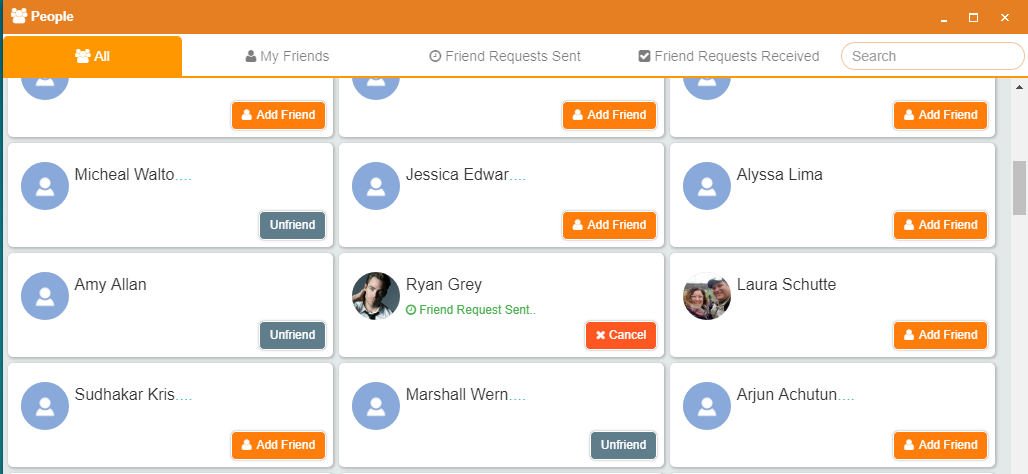Add Alyssa Lima as a friend

940,225
